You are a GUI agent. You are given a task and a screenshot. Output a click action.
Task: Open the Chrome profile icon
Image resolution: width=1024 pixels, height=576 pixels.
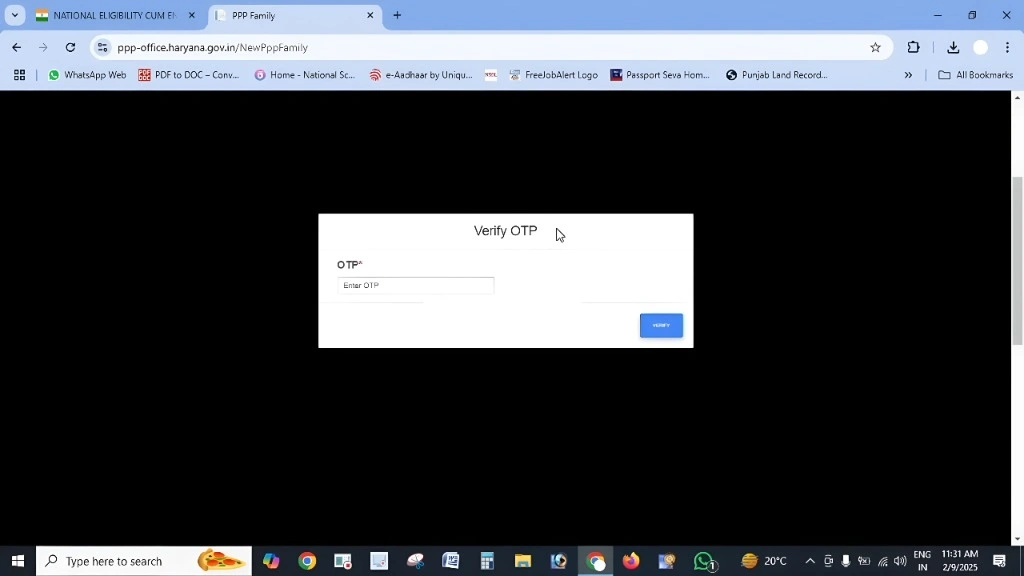(983, 47)
